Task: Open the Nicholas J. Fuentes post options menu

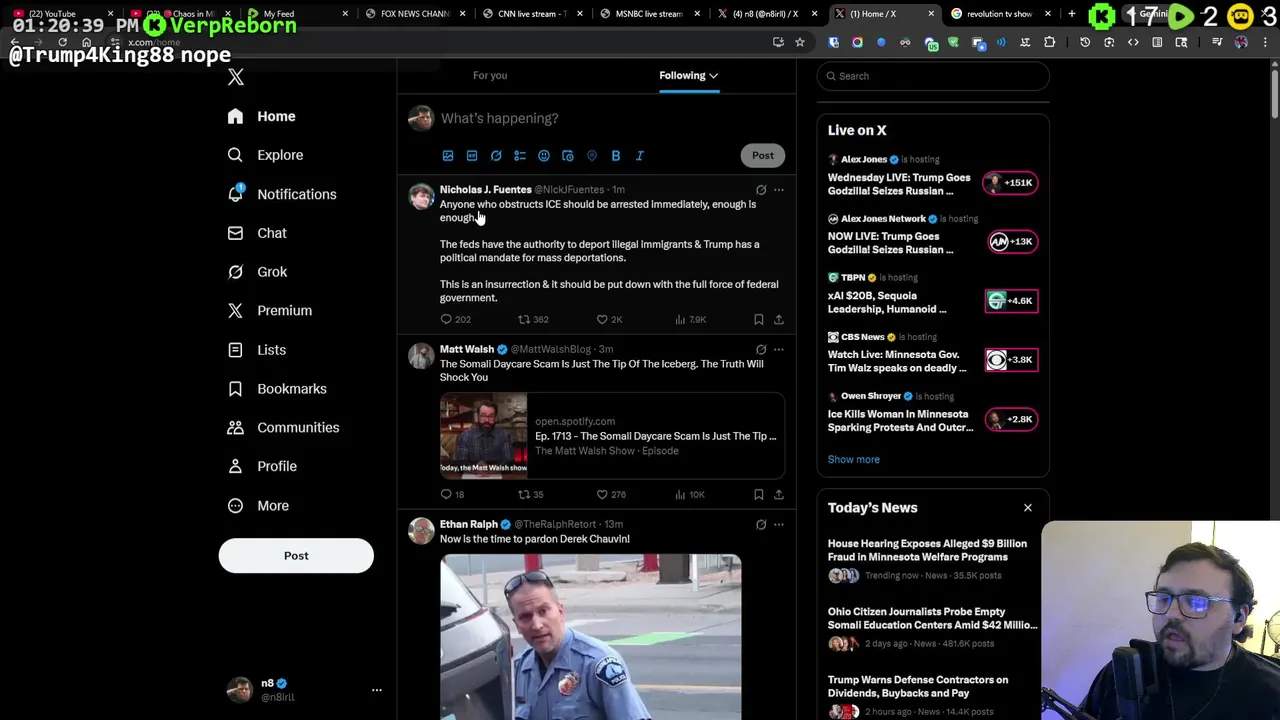Action: pyautogui.click(x=779, y=190)
